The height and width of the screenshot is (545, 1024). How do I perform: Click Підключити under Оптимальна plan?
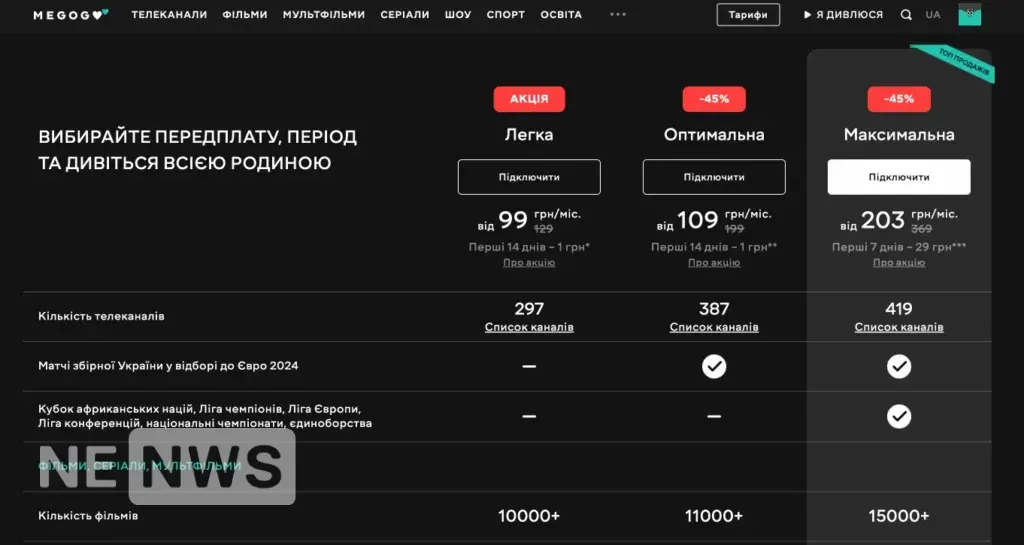714,177
